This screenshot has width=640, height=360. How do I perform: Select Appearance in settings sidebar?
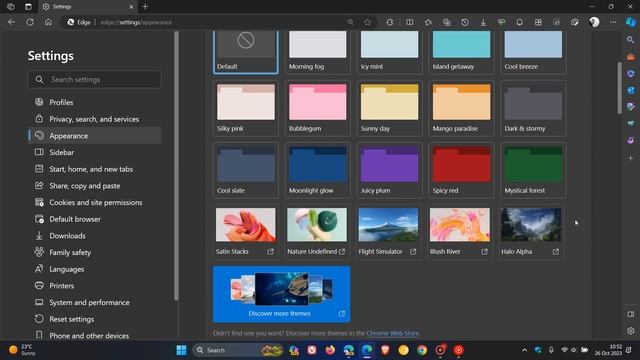[95, 136]
